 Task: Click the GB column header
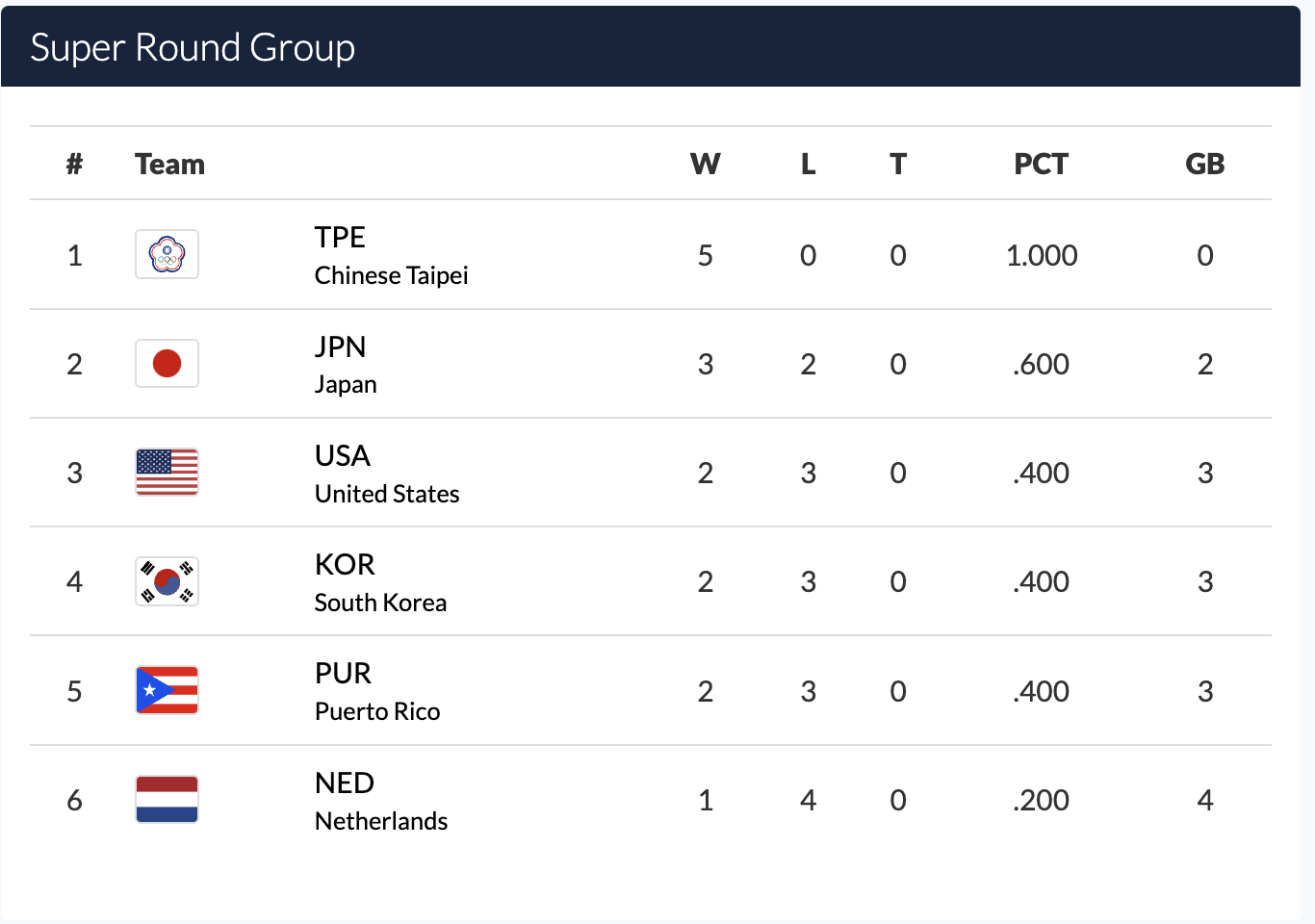[1204, 164]
